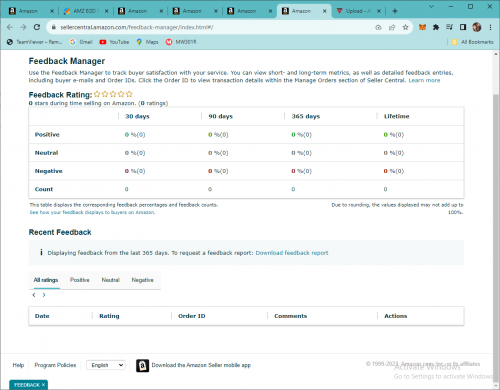
Task: Click the previous page chevron
Action: tap(34, 295)
